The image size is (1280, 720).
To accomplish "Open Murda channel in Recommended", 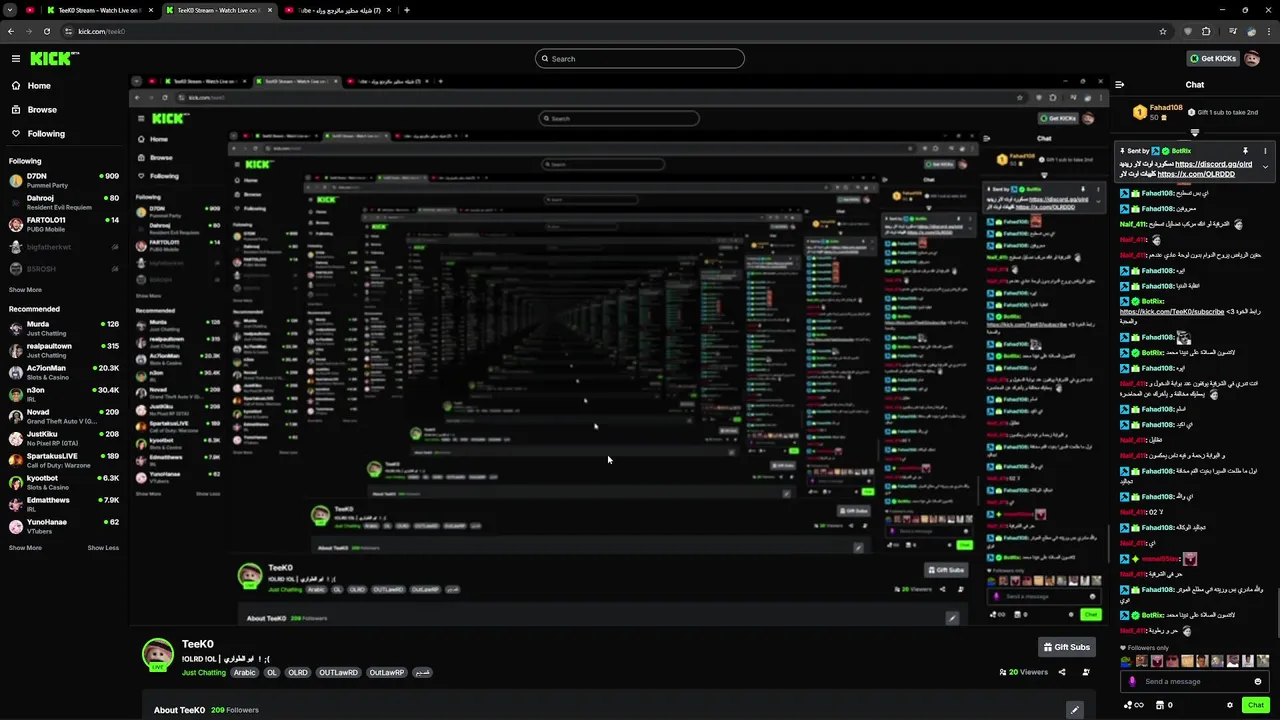I will pos(64,328).
